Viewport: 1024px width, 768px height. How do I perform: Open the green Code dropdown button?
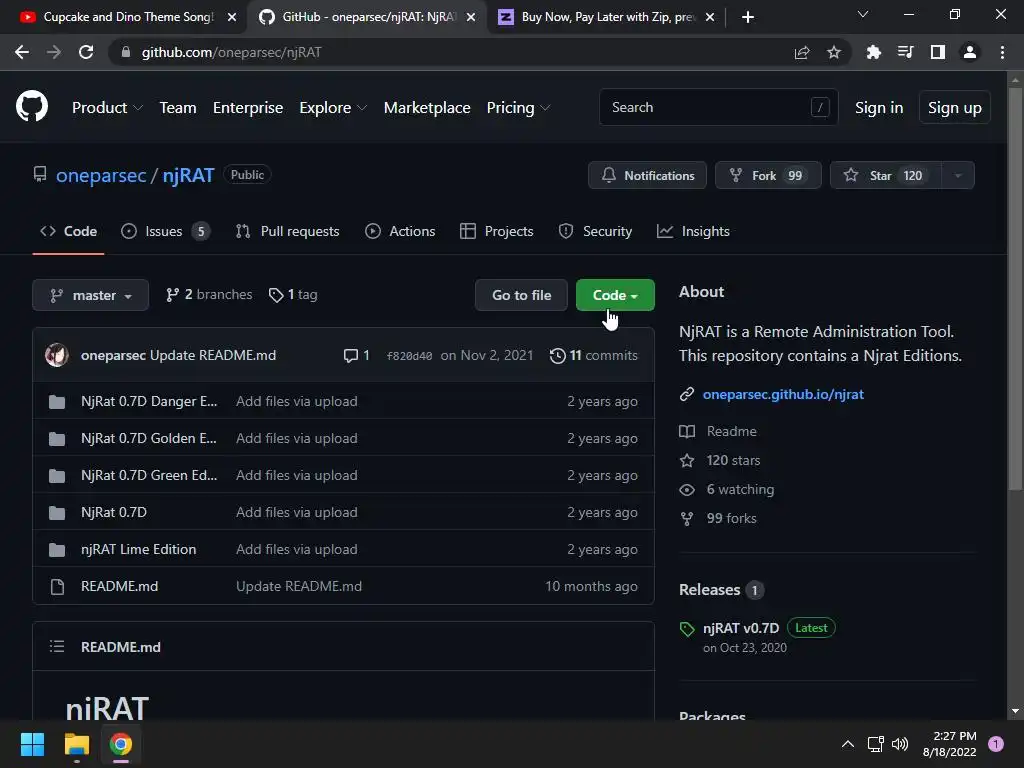tap(615, 295)
